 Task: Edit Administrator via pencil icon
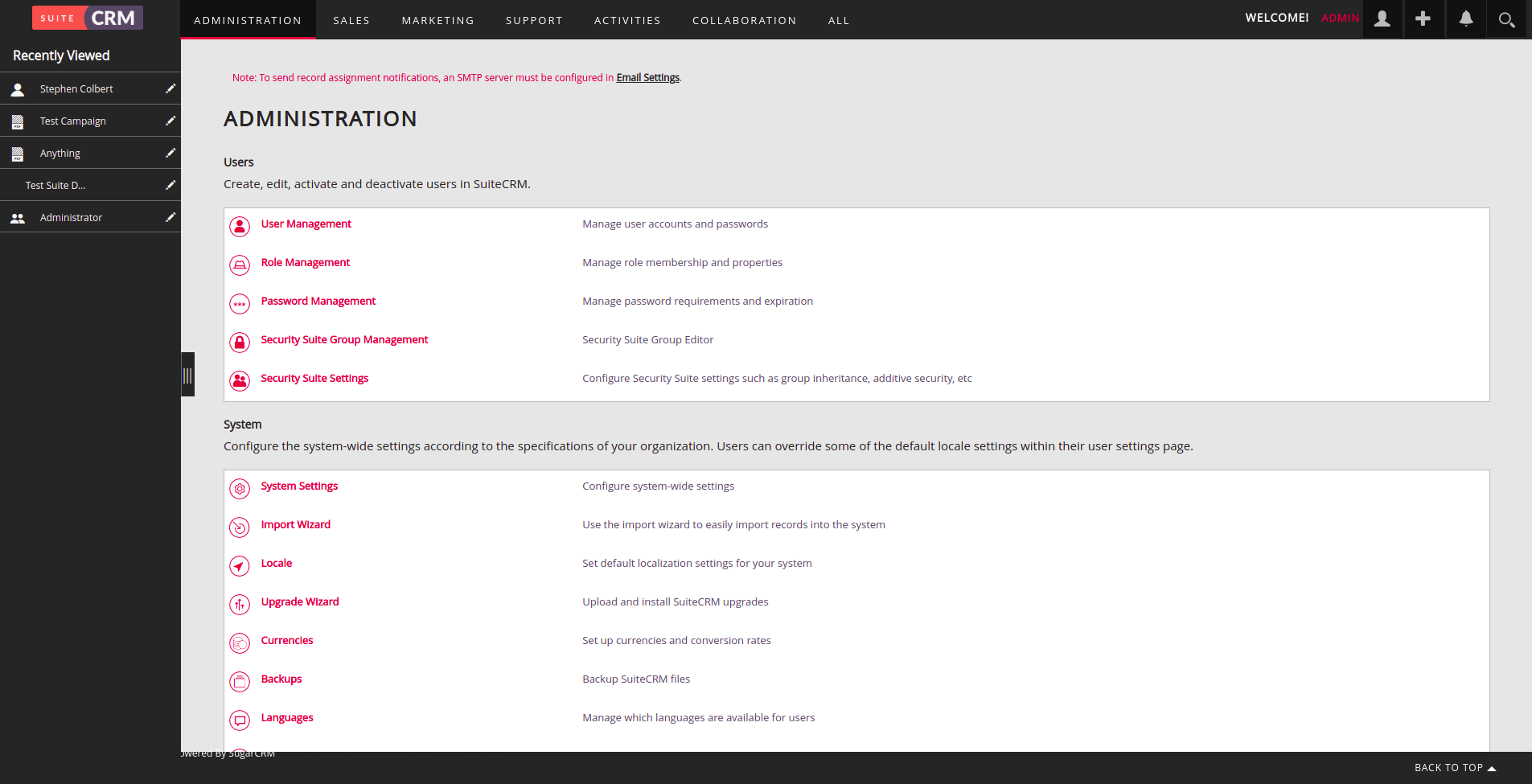170,217
